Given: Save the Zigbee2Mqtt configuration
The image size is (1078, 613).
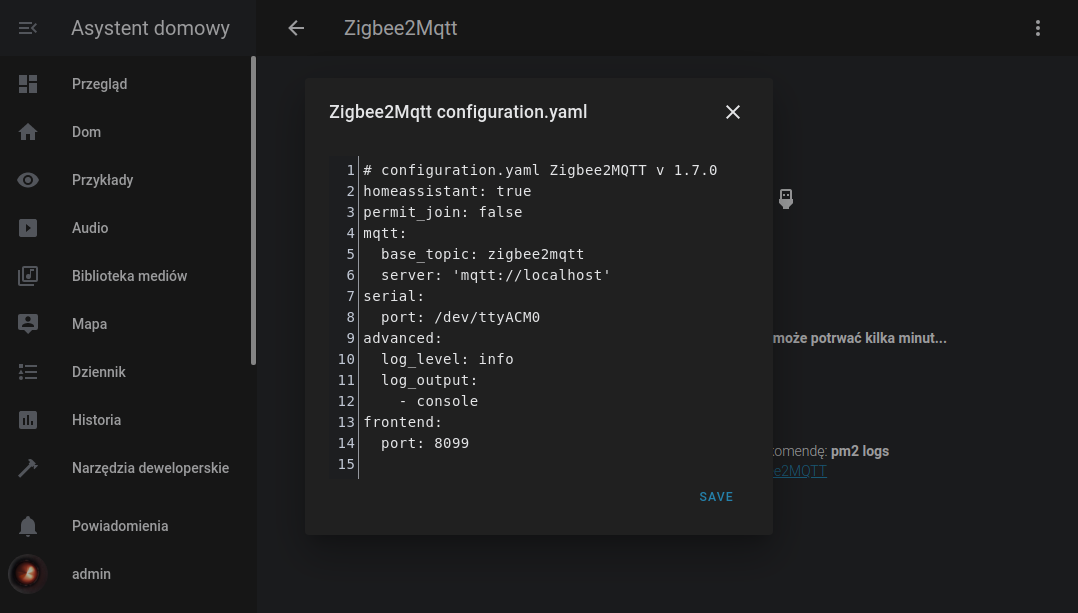Looking at the screenshot, I should (716, 497).
